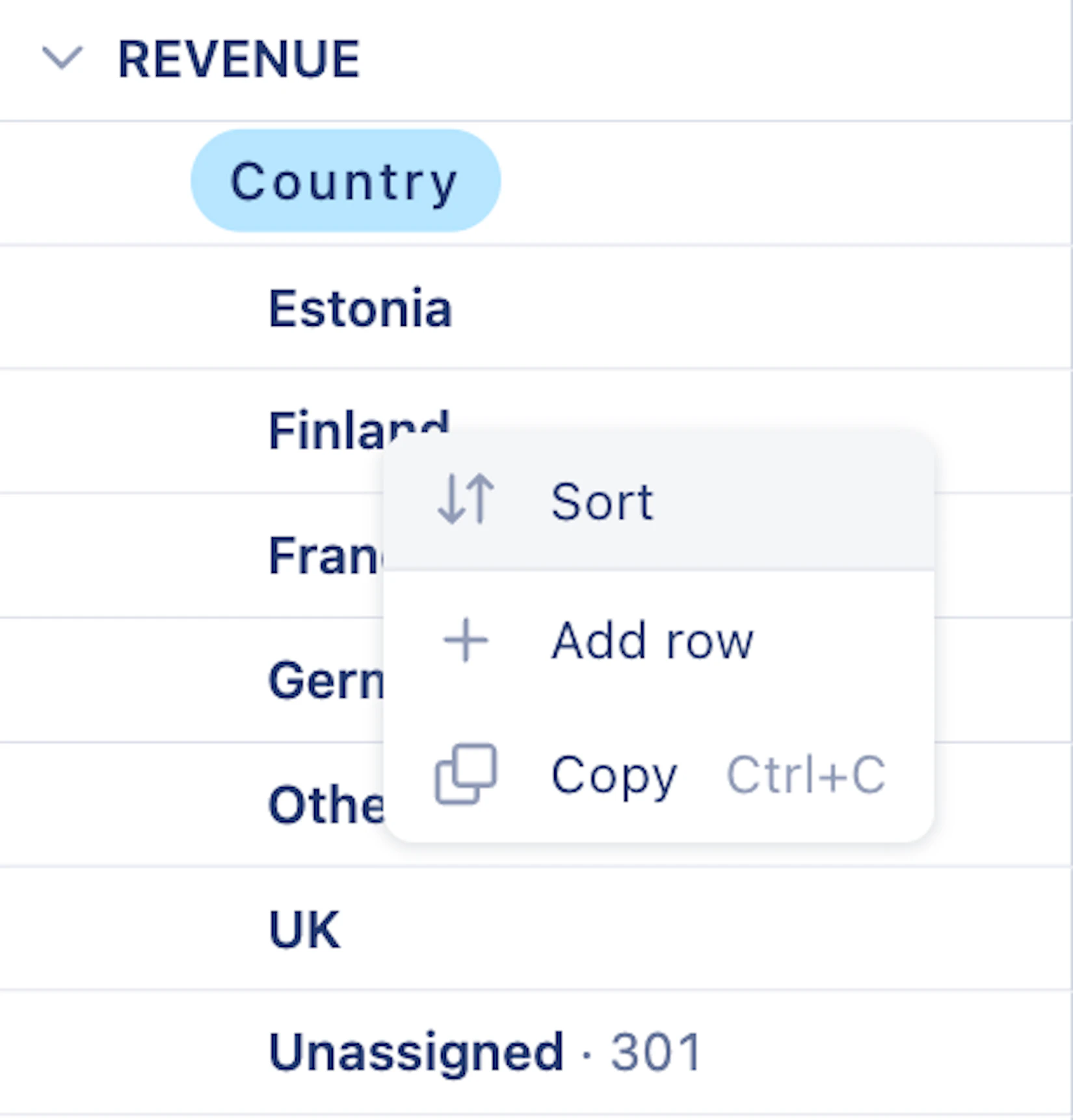Choose Copy from the context menu
This screenshot has height=1120, width=1073.
click(614, 775)
